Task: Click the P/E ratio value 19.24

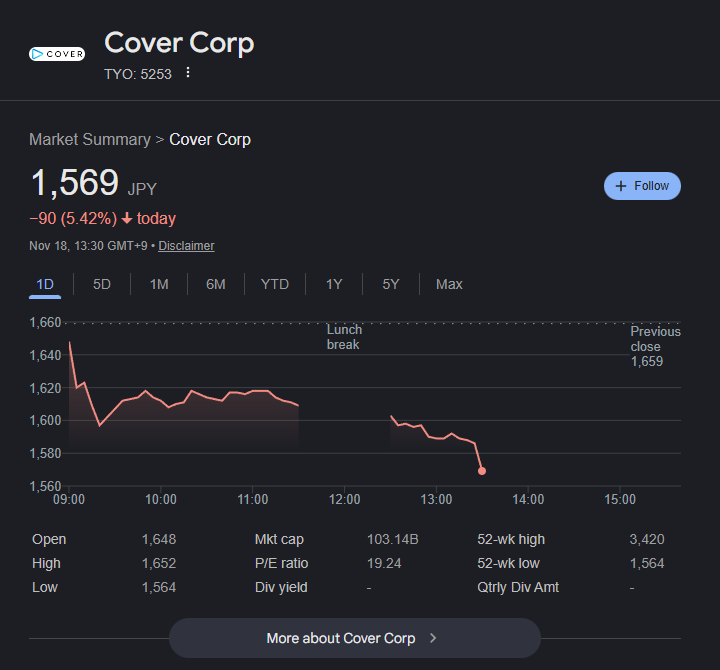Action: click(384, 563)
